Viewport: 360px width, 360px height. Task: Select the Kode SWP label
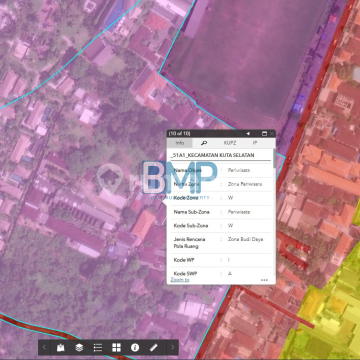[x=185, y=274]
